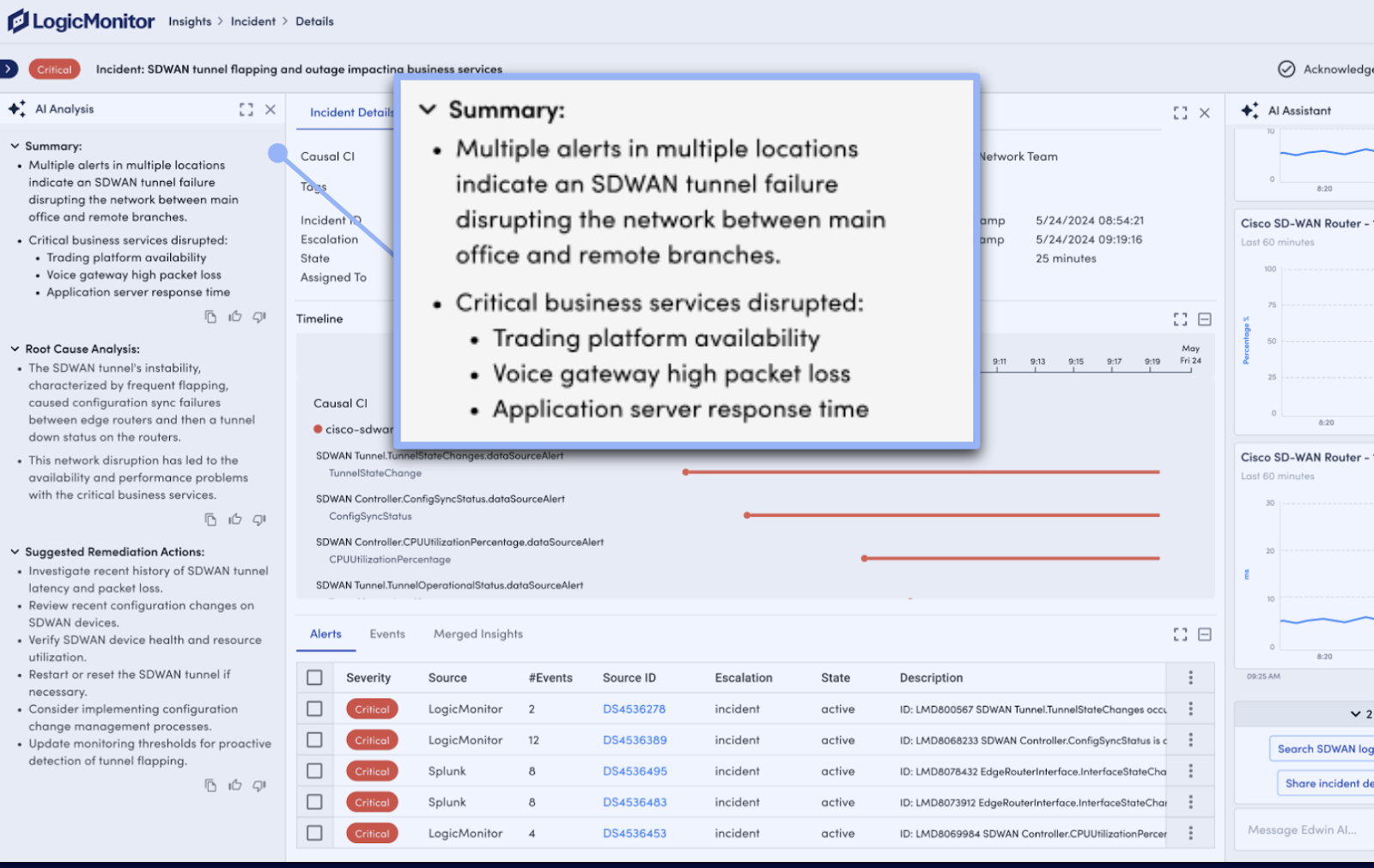The image size is (1374, 868).
Task: Close the Incident Details panel
Action: [1205, 113]
